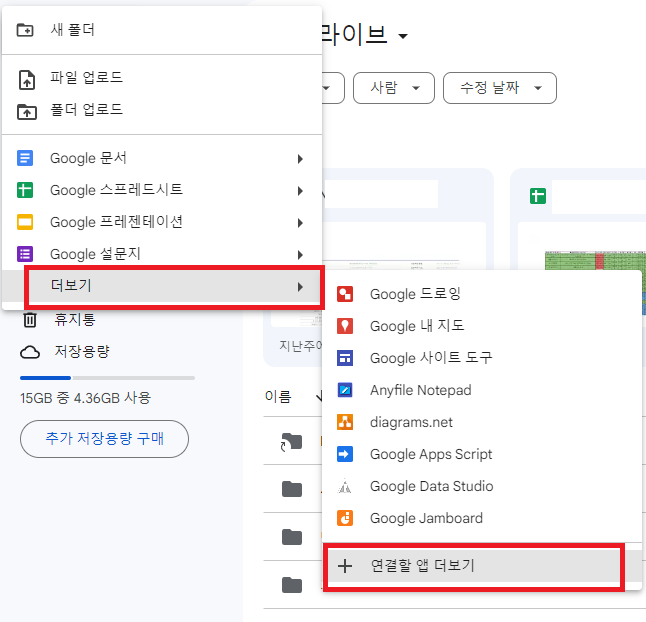646x622 pixels.
Task: Select Google Data Studio entry
Action: click(x=482, y=486)
